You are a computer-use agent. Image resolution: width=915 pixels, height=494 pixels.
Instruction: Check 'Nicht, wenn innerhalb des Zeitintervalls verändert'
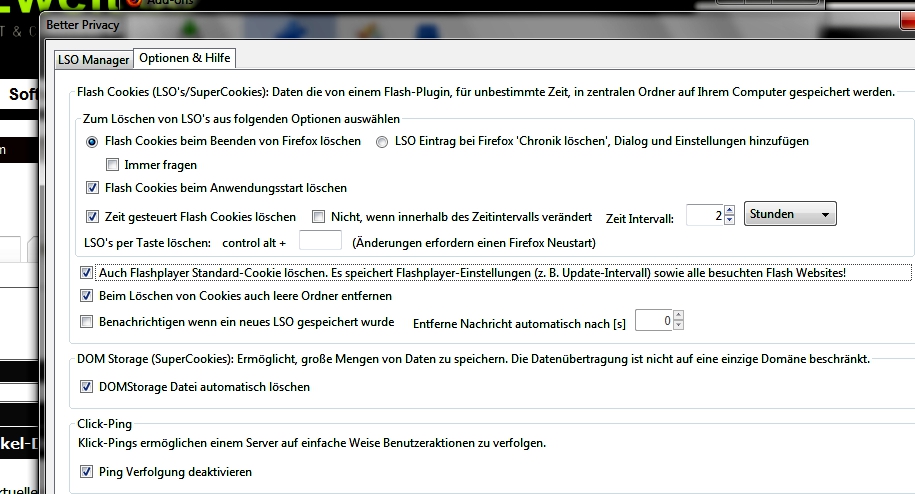pyautogui.click(x=318, y=217)
